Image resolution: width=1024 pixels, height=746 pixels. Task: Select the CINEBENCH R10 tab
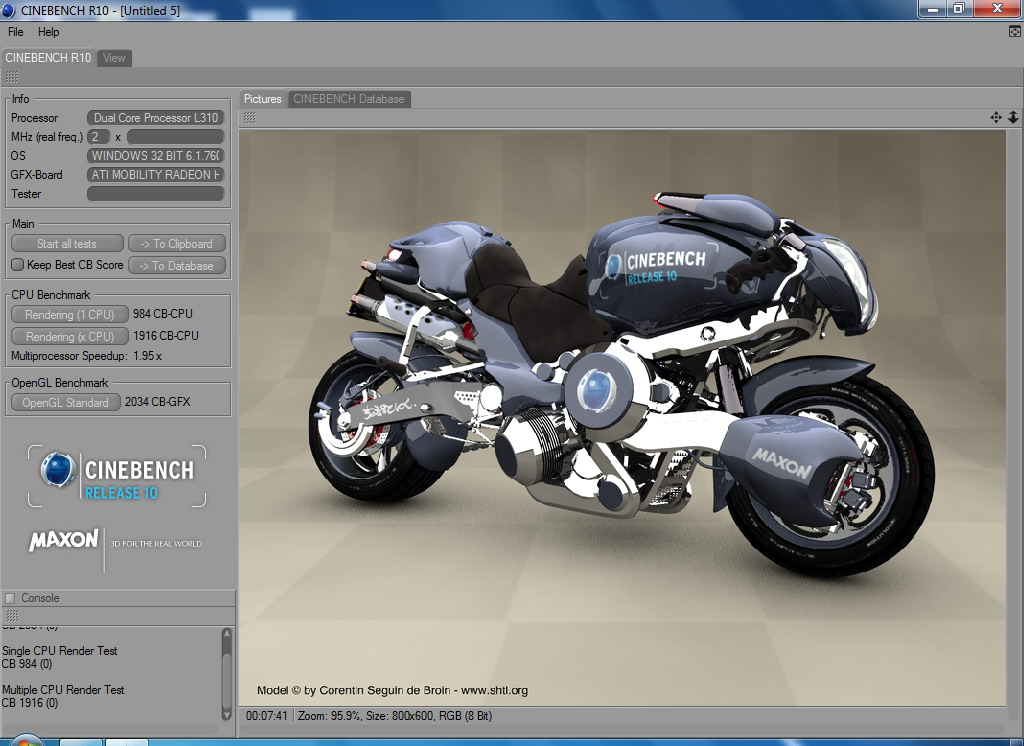coord(48,57)
